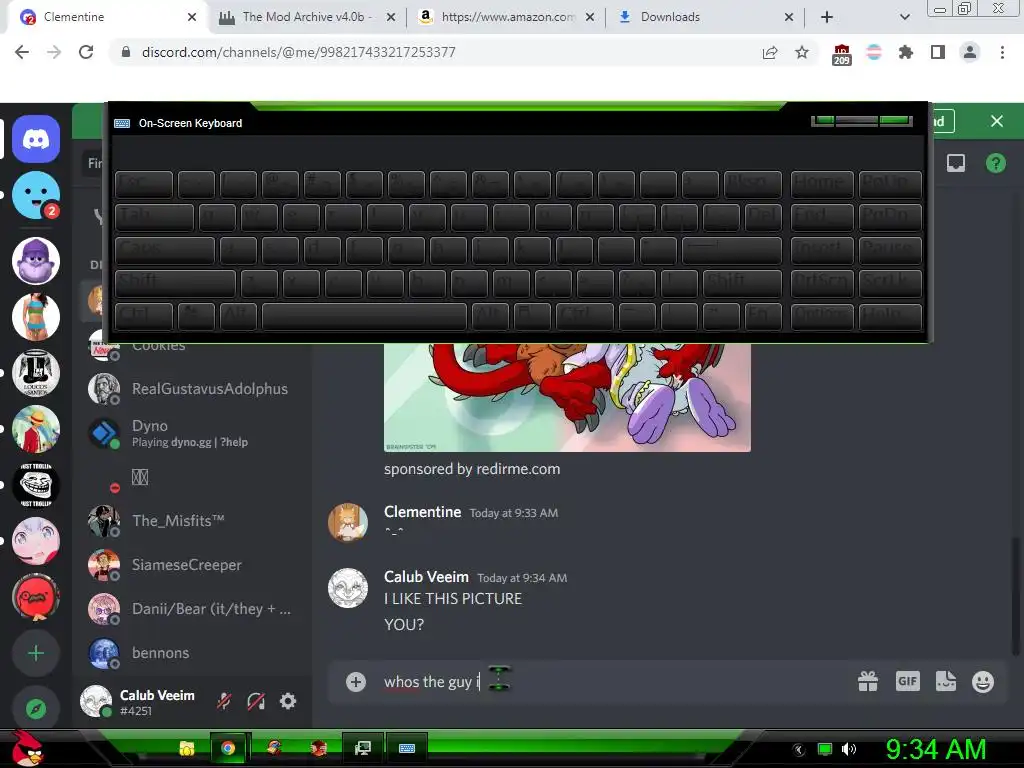Send a gift via gift icon
This screenshot has height=768, width=1024.
tap(868, 682)
